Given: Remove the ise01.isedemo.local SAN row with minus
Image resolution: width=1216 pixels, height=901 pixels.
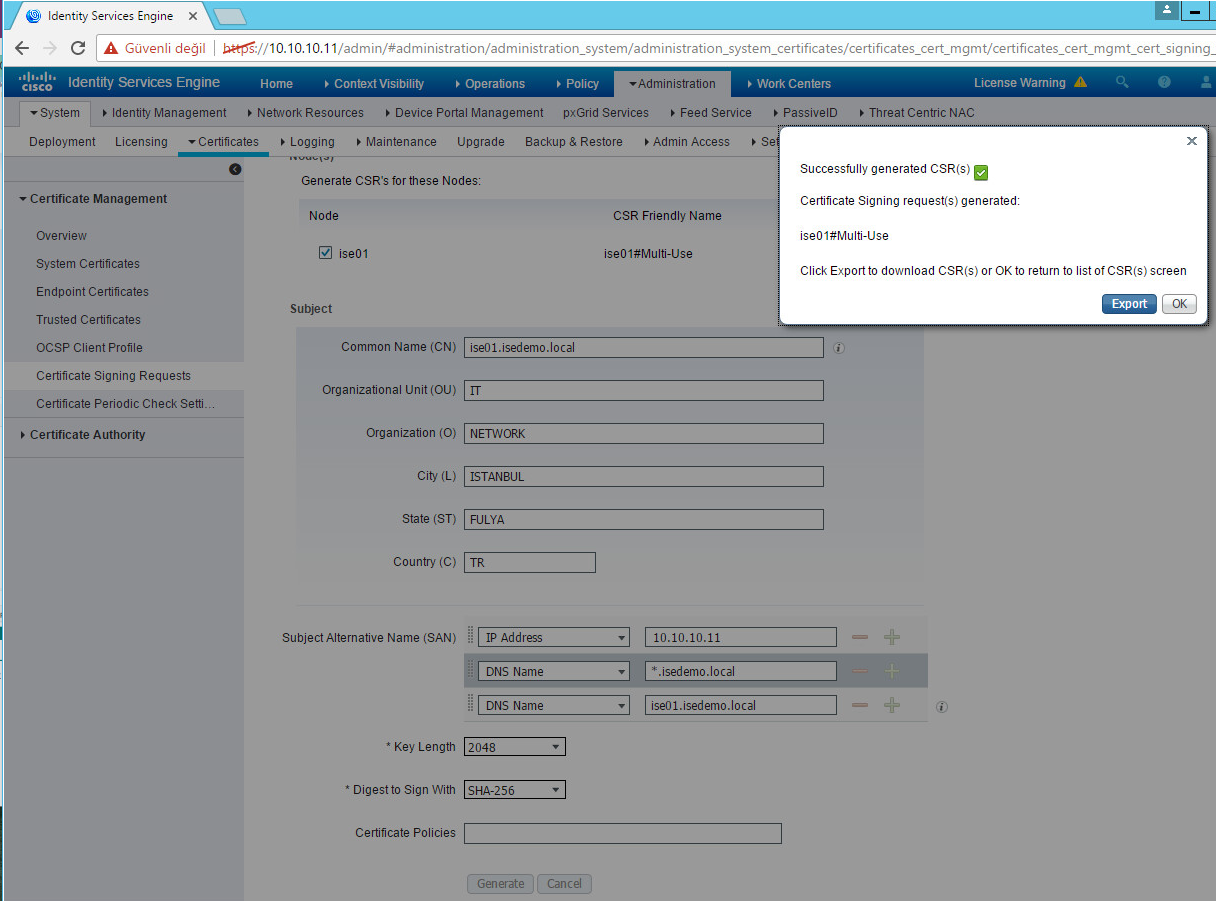Looking at the screenshot, I should (860, 705).
